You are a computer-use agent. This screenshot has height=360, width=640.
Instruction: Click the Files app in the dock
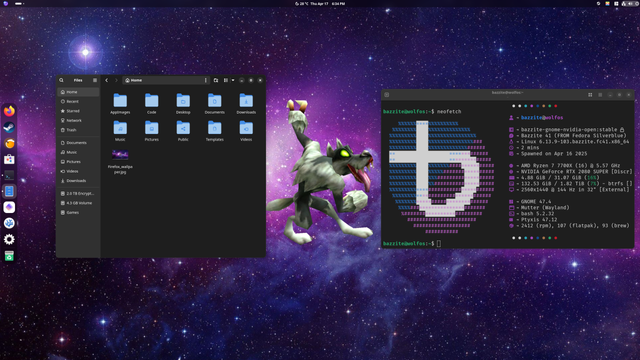click(9, 191)
